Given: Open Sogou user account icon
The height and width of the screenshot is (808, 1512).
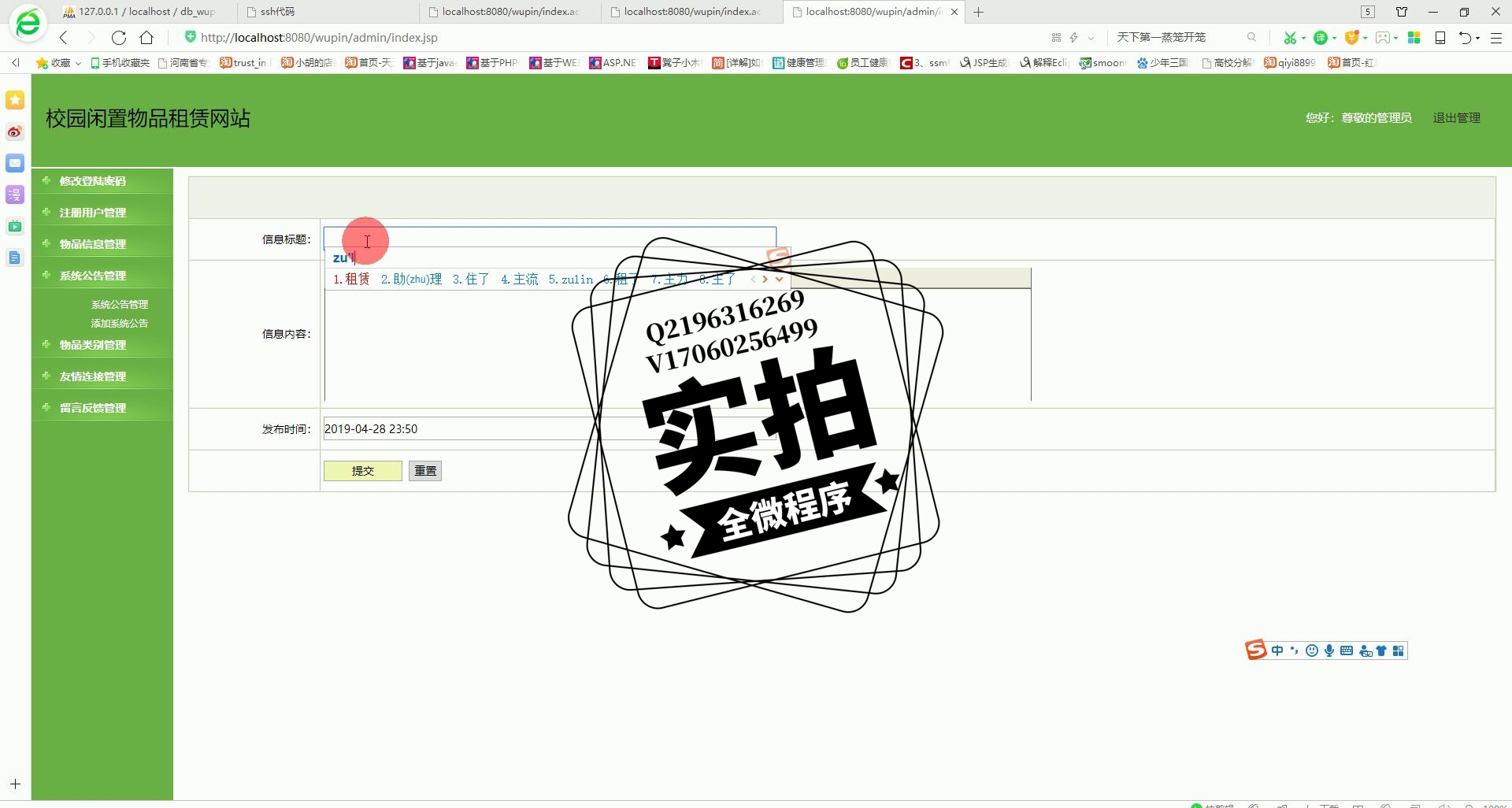Looking at the screenshot, I should coord(1366,650).
